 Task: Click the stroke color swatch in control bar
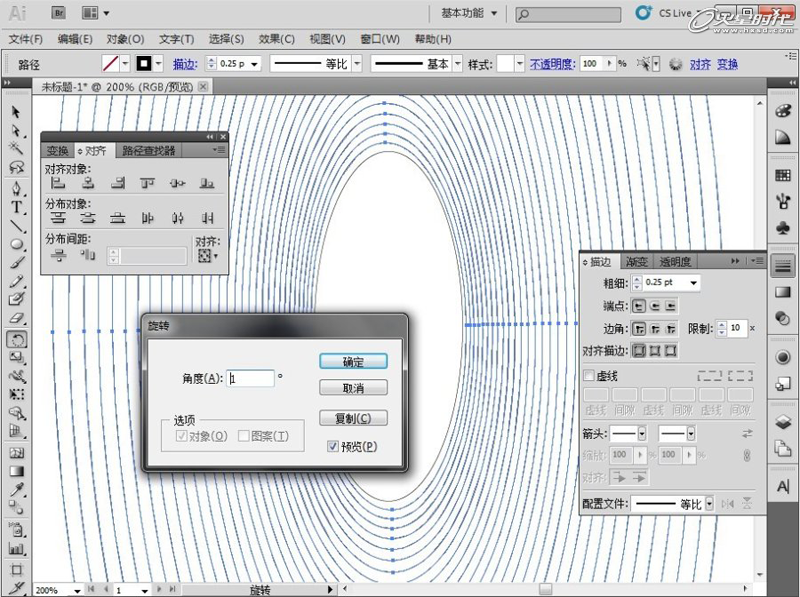click(145, 63)
